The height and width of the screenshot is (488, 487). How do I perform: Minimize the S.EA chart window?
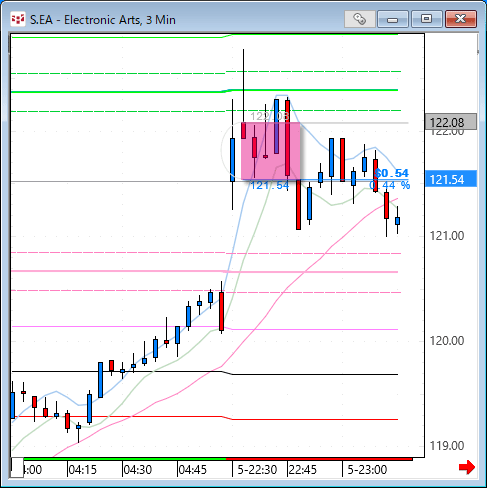point(393,19)
